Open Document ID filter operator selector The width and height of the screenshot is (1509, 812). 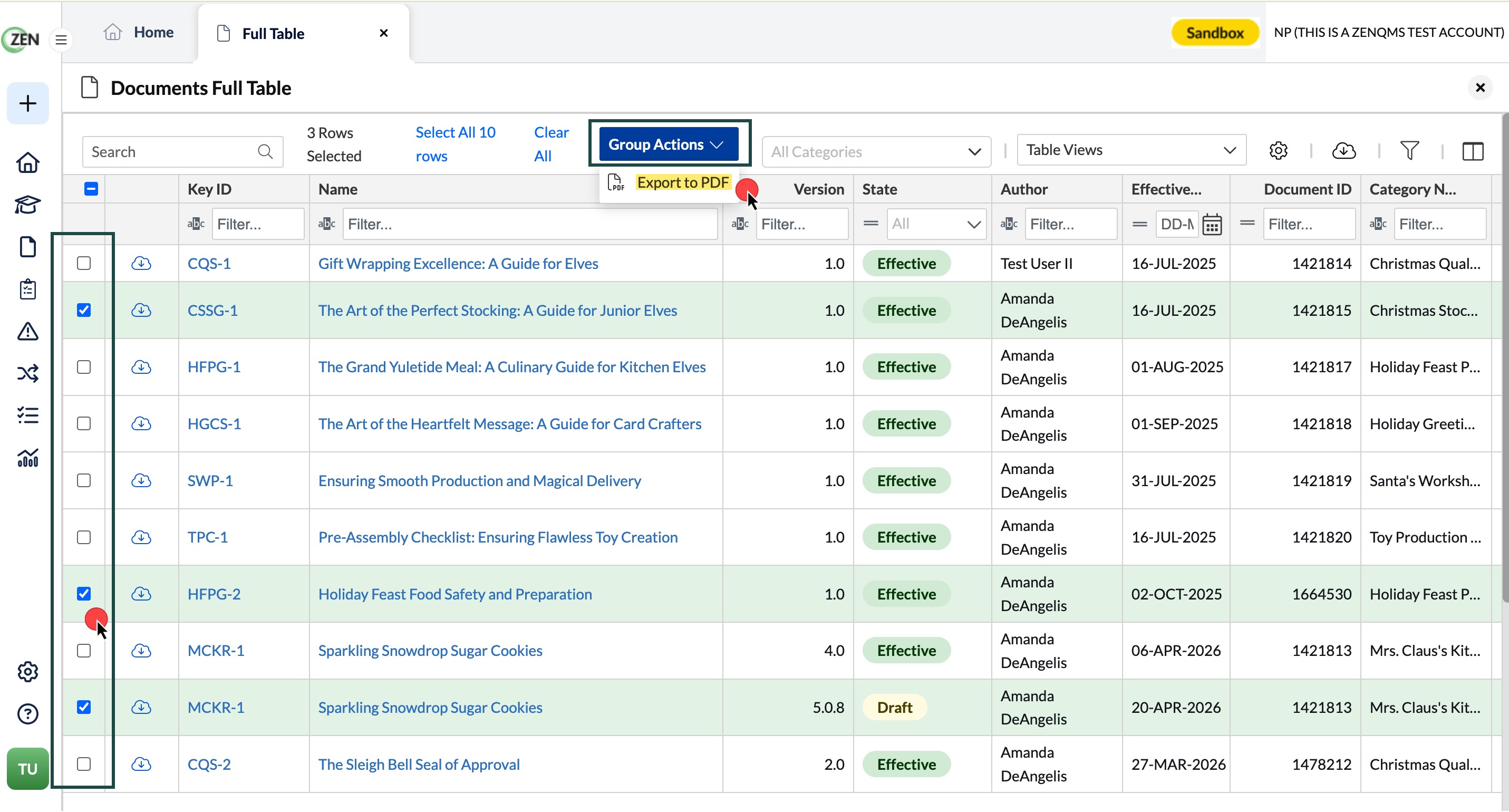[x=1247, y=224]
